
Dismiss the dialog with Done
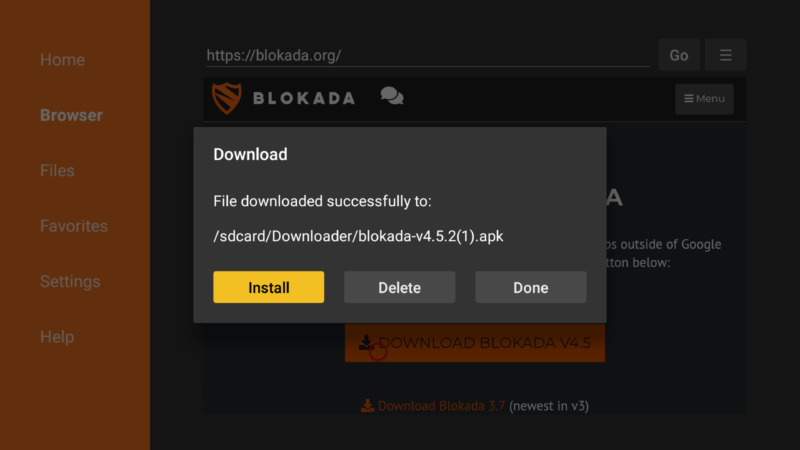click(x=531, y=287)
